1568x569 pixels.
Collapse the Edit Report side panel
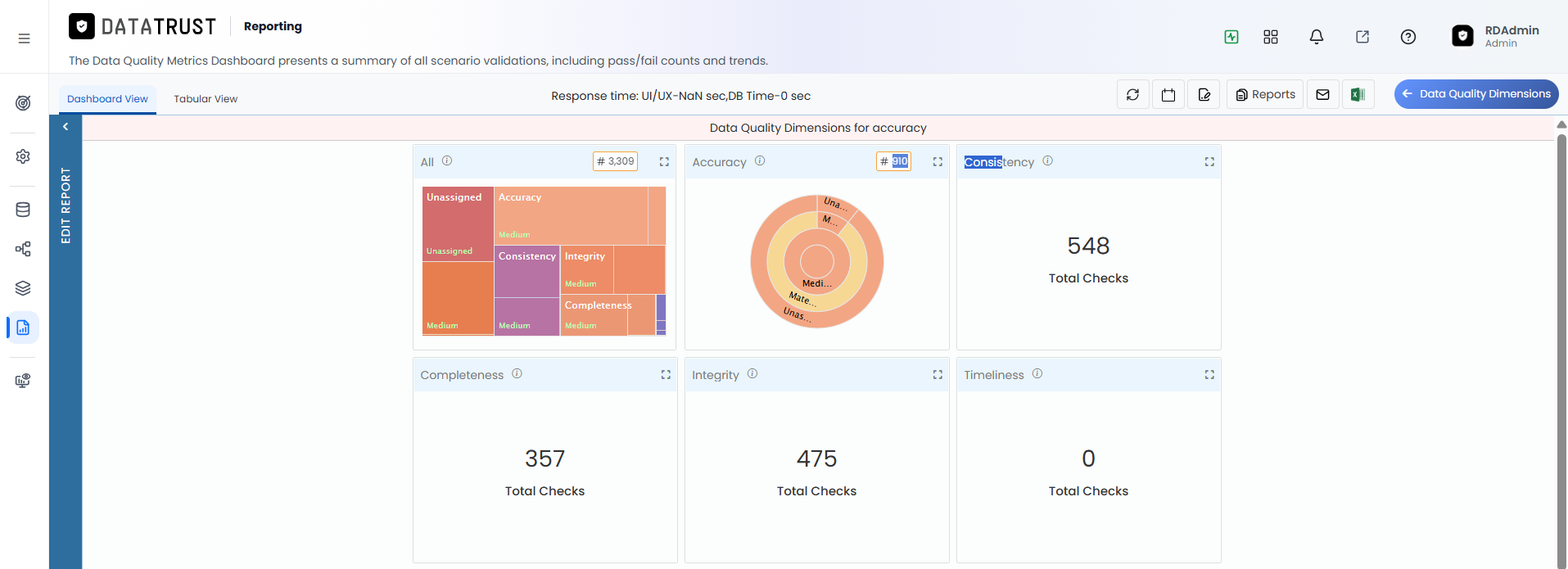pyautogui.click(x=66, y=127)
